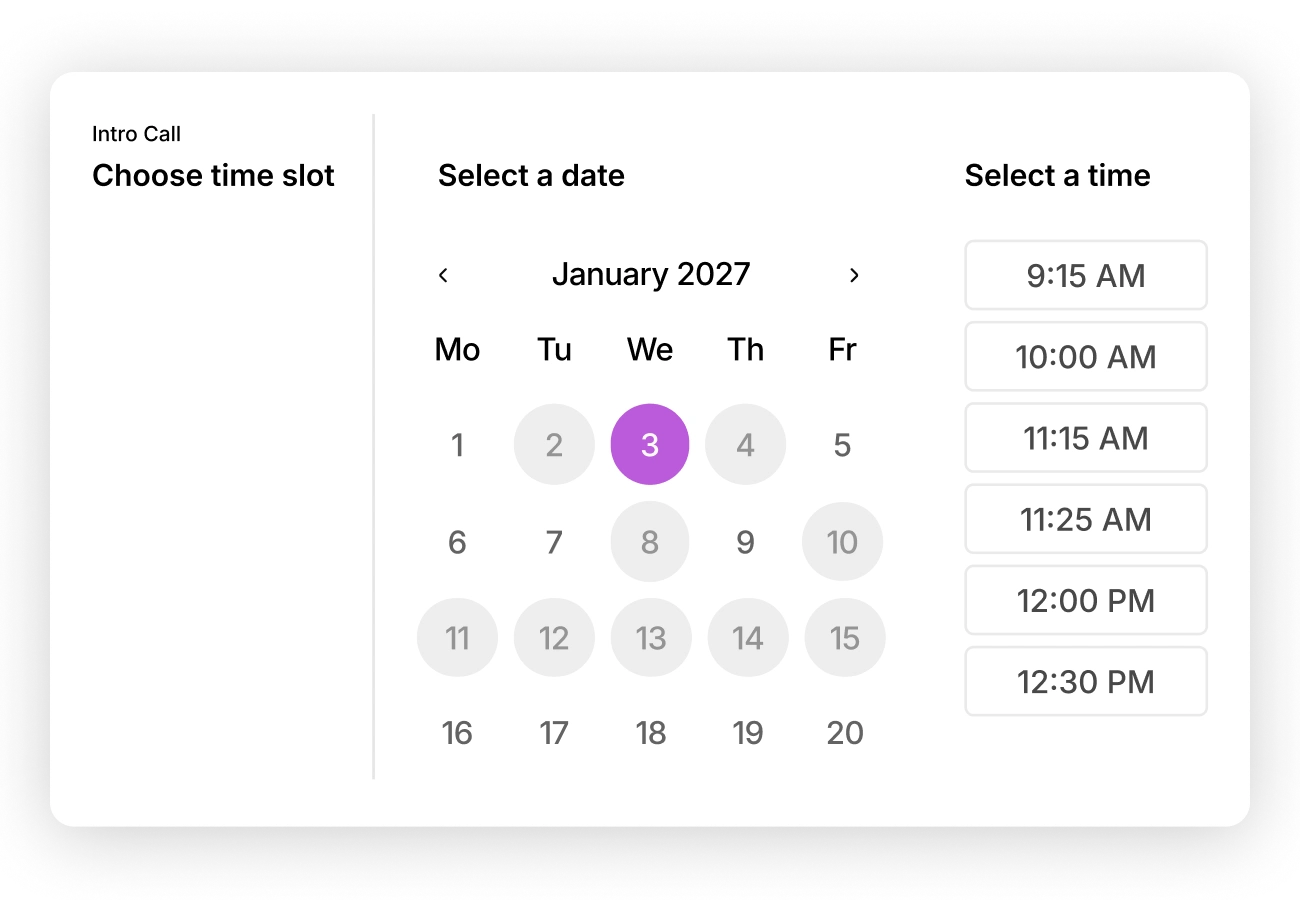The width and height of the screenshot is (1300, 900).
Task: Choose date 6 in the calendar
Action: click(x=457, y=542)
